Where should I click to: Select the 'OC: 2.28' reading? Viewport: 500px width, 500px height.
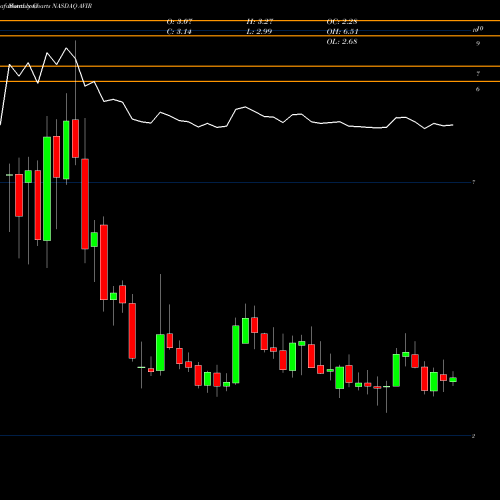point(342,22)
